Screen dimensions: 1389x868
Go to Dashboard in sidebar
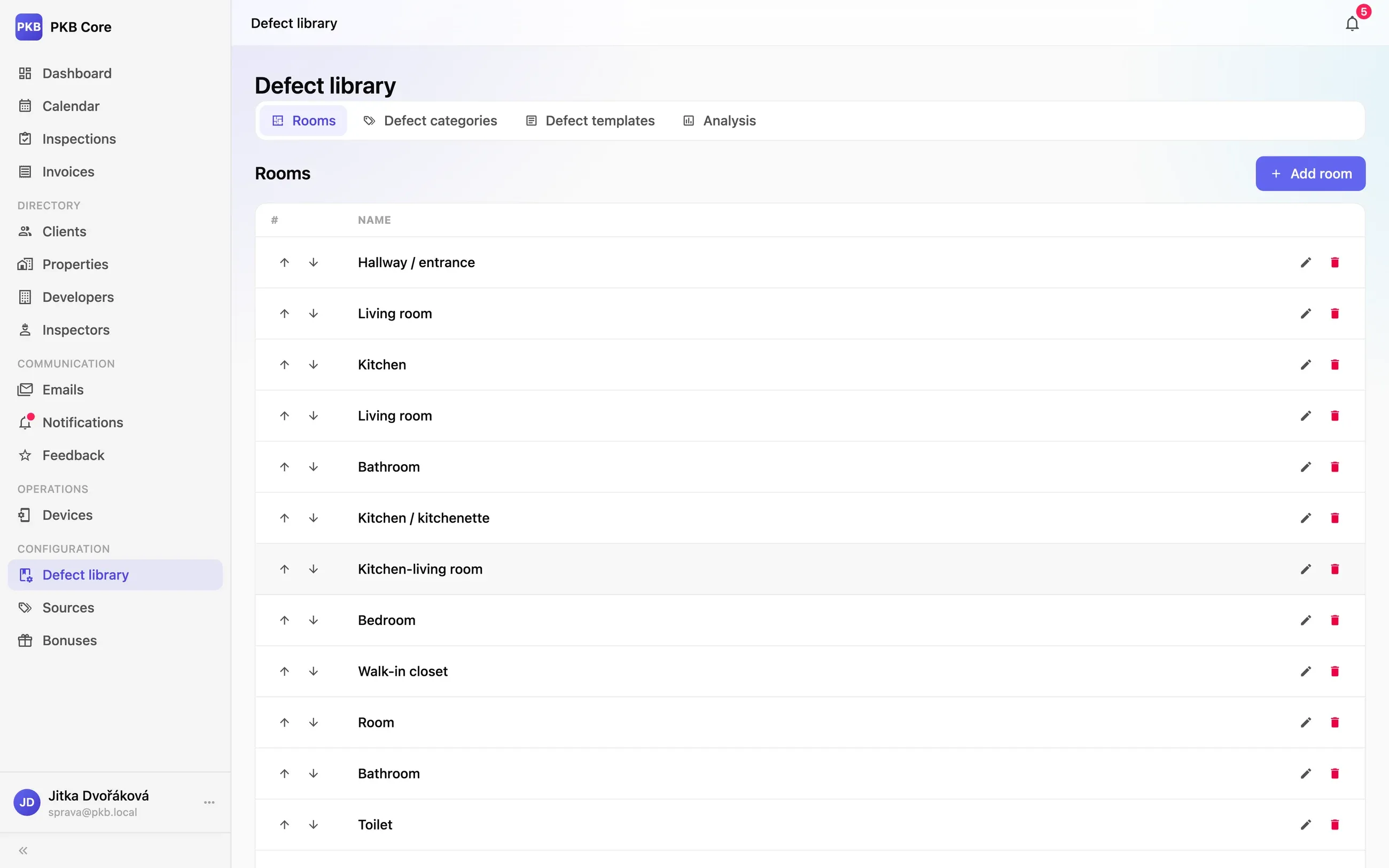point(115,74)
